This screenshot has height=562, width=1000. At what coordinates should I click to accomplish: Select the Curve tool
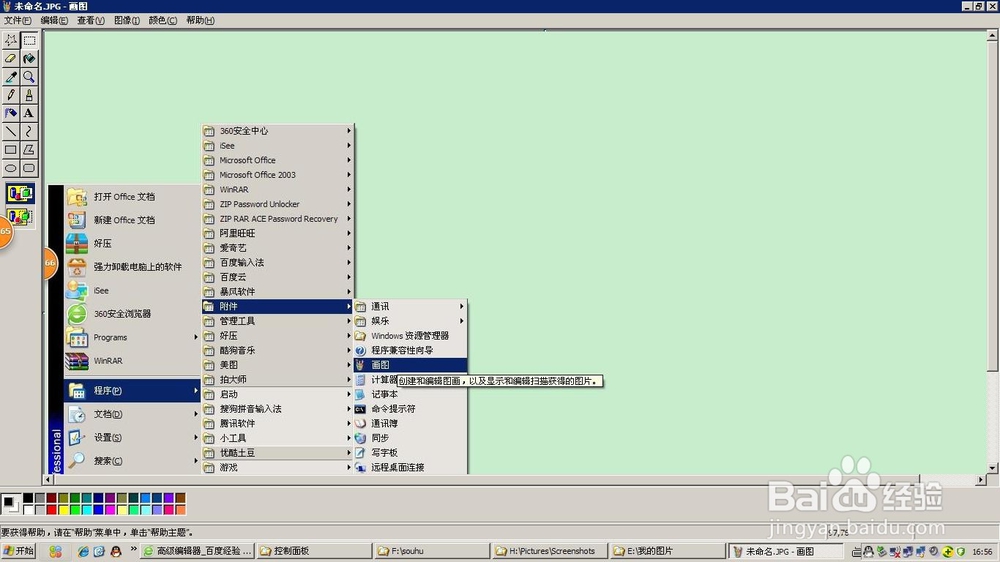pos(29,132)
